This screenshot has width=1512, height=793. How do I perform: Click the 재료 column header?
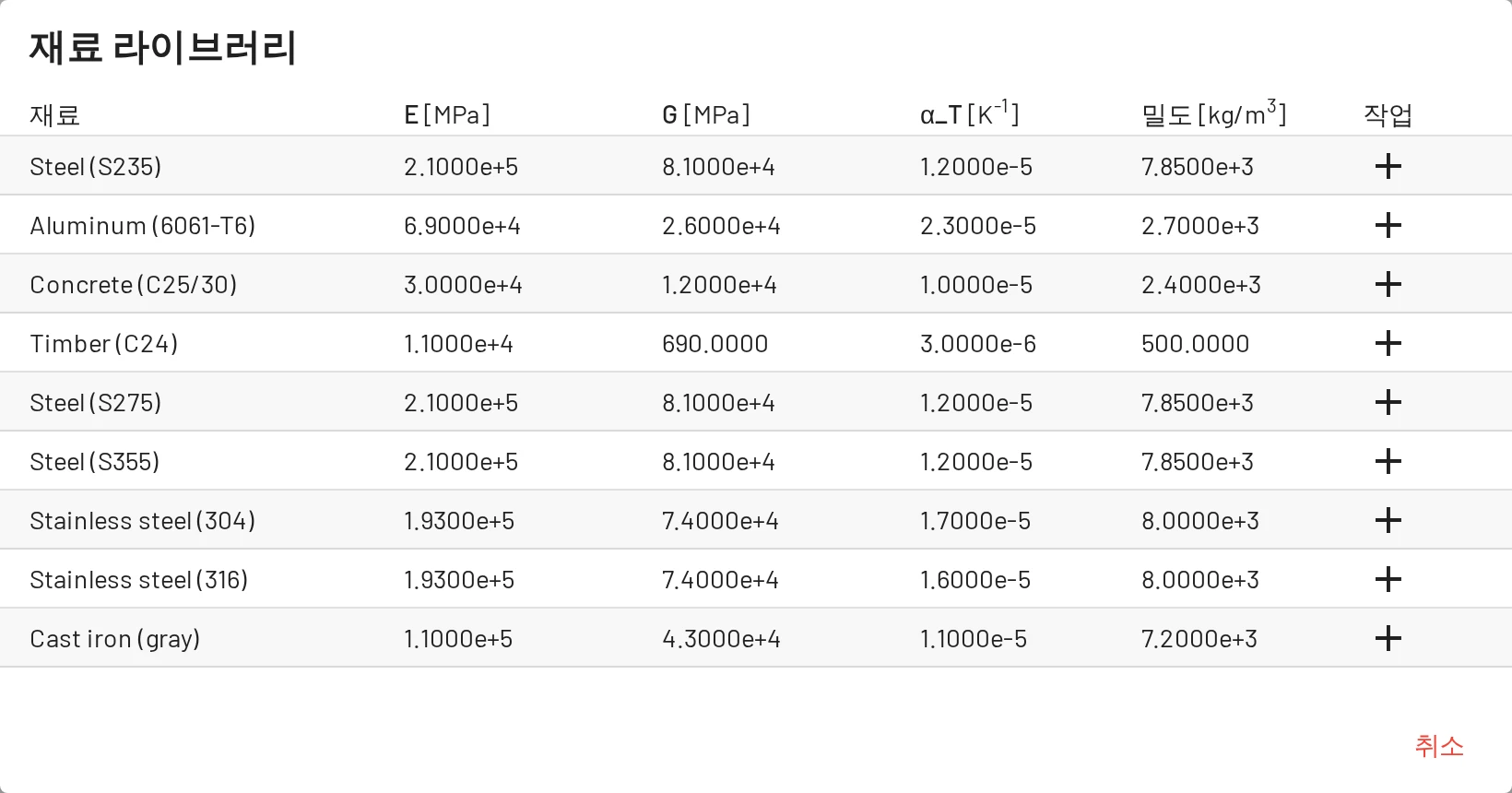[55, 115]
